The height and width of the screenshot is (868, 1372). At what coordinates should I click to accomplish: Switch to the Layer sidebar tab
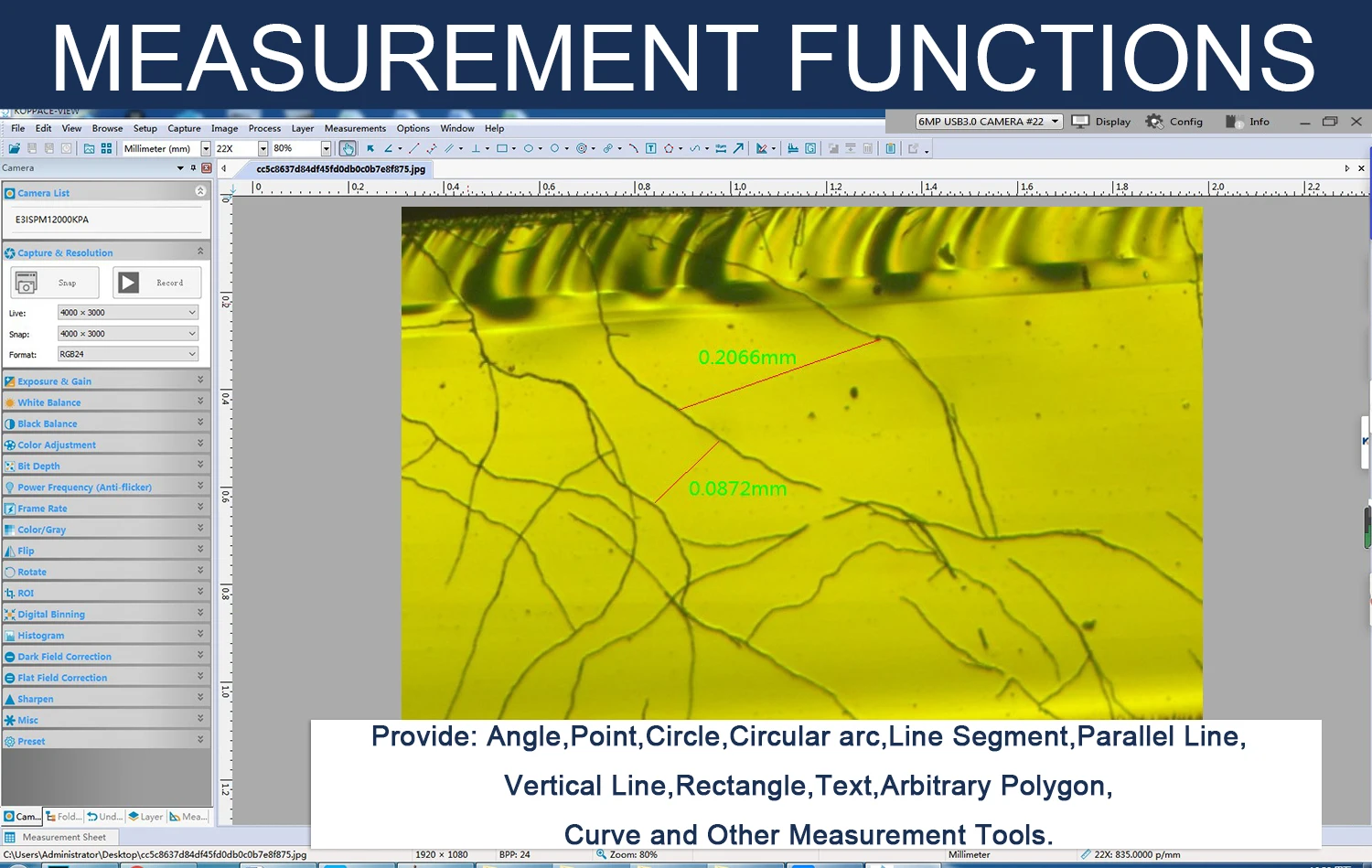tap(145, 817)
